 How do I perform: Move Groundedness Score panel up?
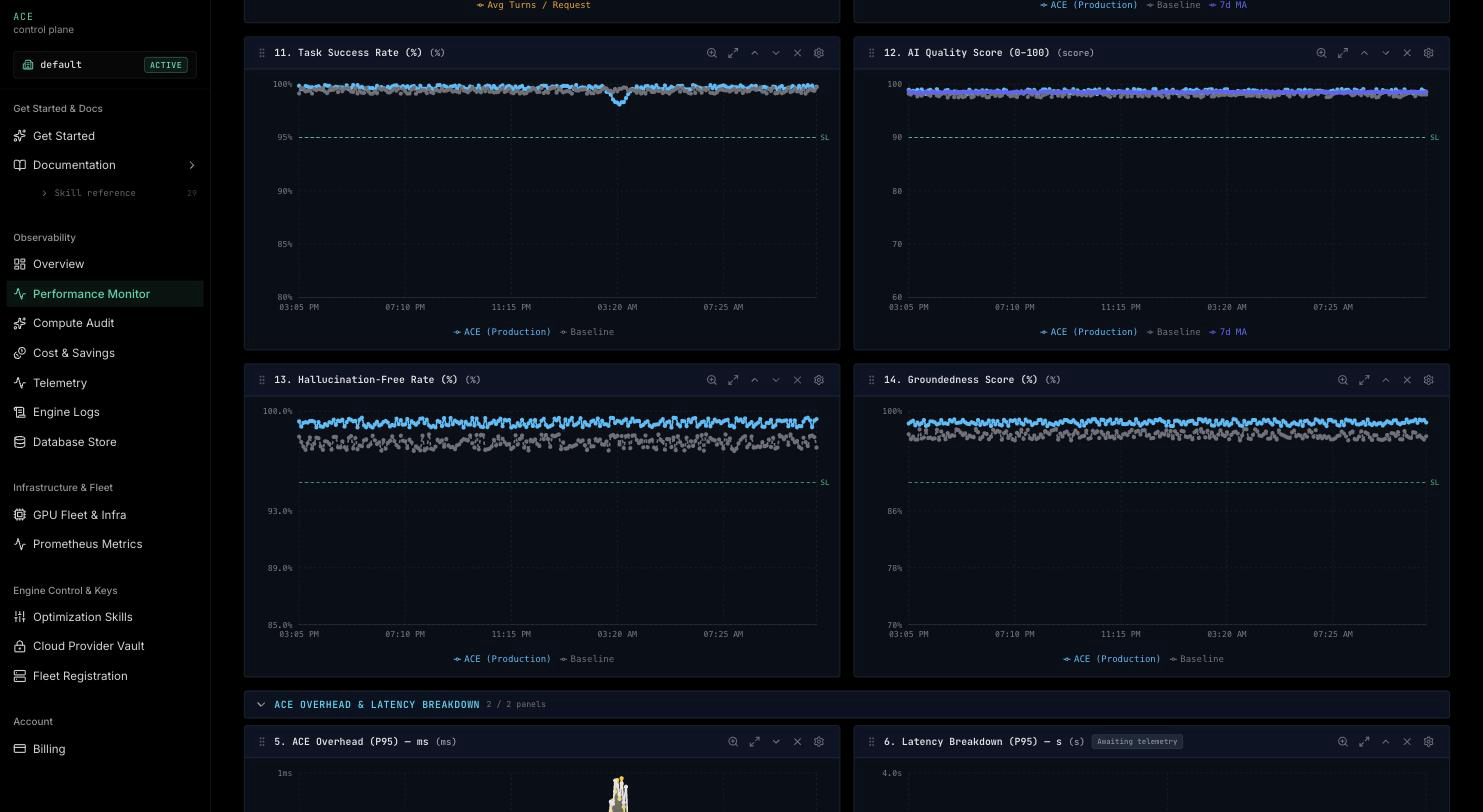[1386, 380]
